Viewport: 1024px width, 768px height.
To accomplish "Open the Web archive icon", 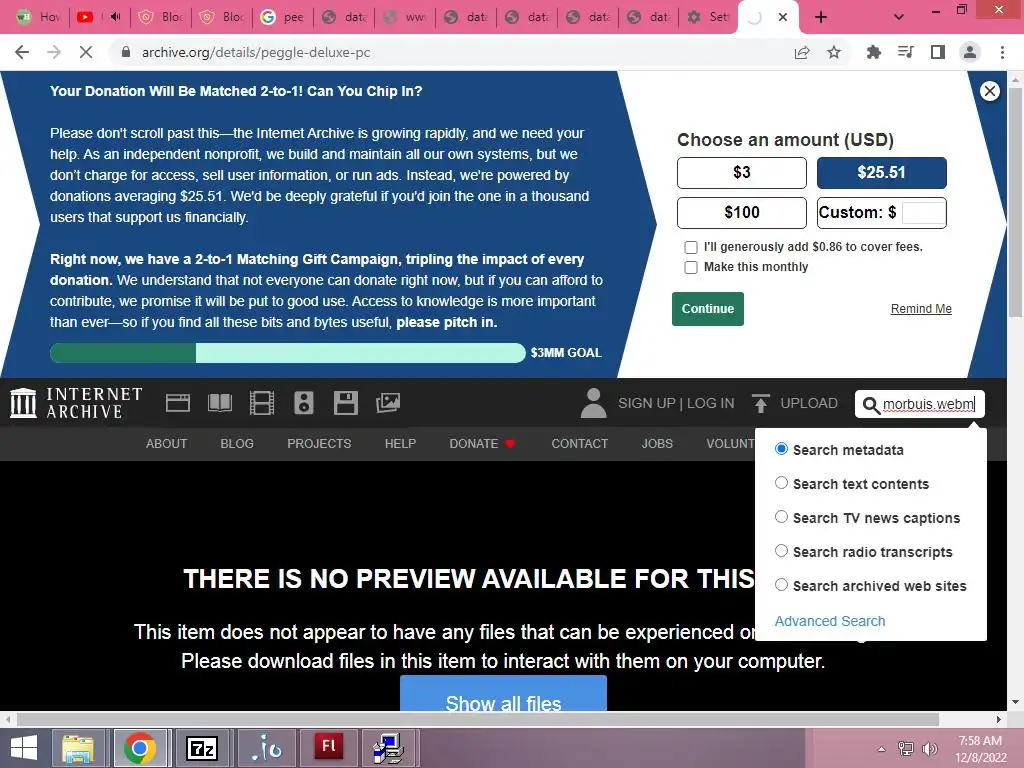I will [x=178, y=403].
